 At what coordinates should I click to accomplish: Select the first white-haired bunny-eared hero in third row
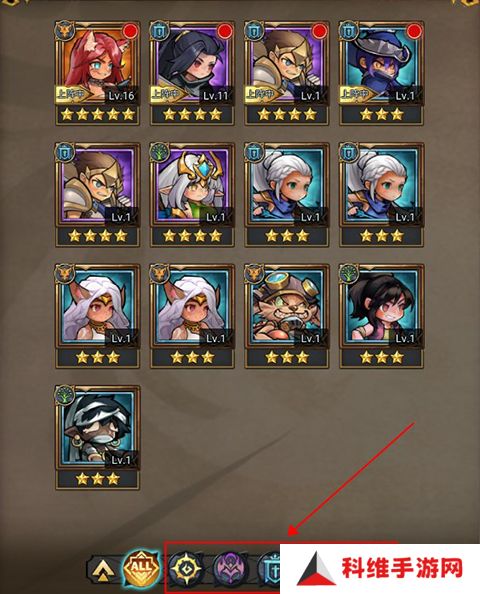point(98,316)
